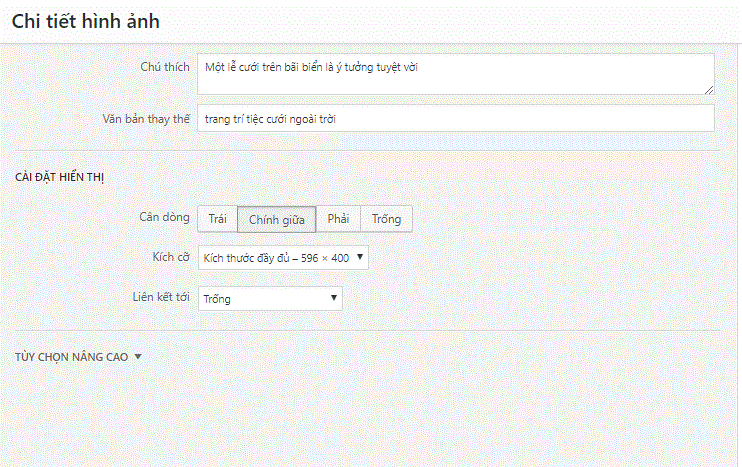The height and width of the screenshot is (467, 742).
Task: Click the Căn dòng label
Action: pos(164,217)
